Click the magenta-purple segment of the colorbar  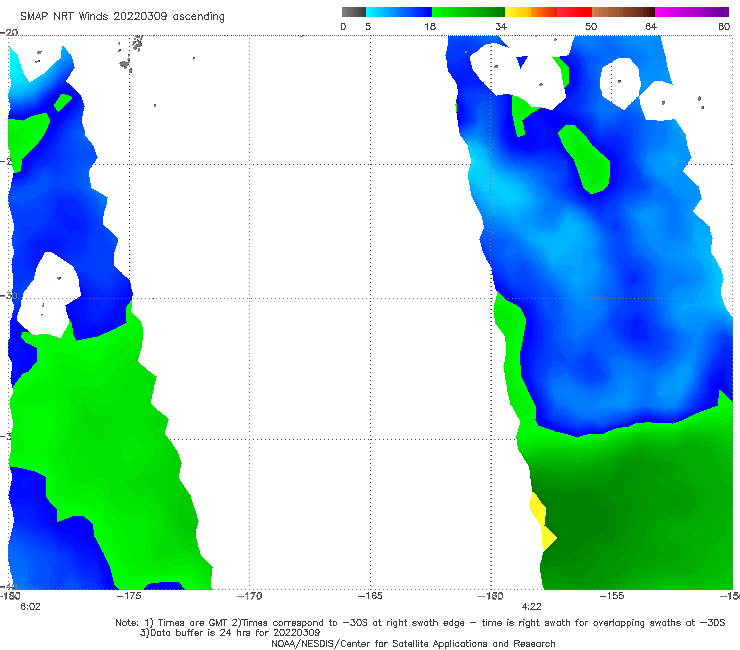692,12
